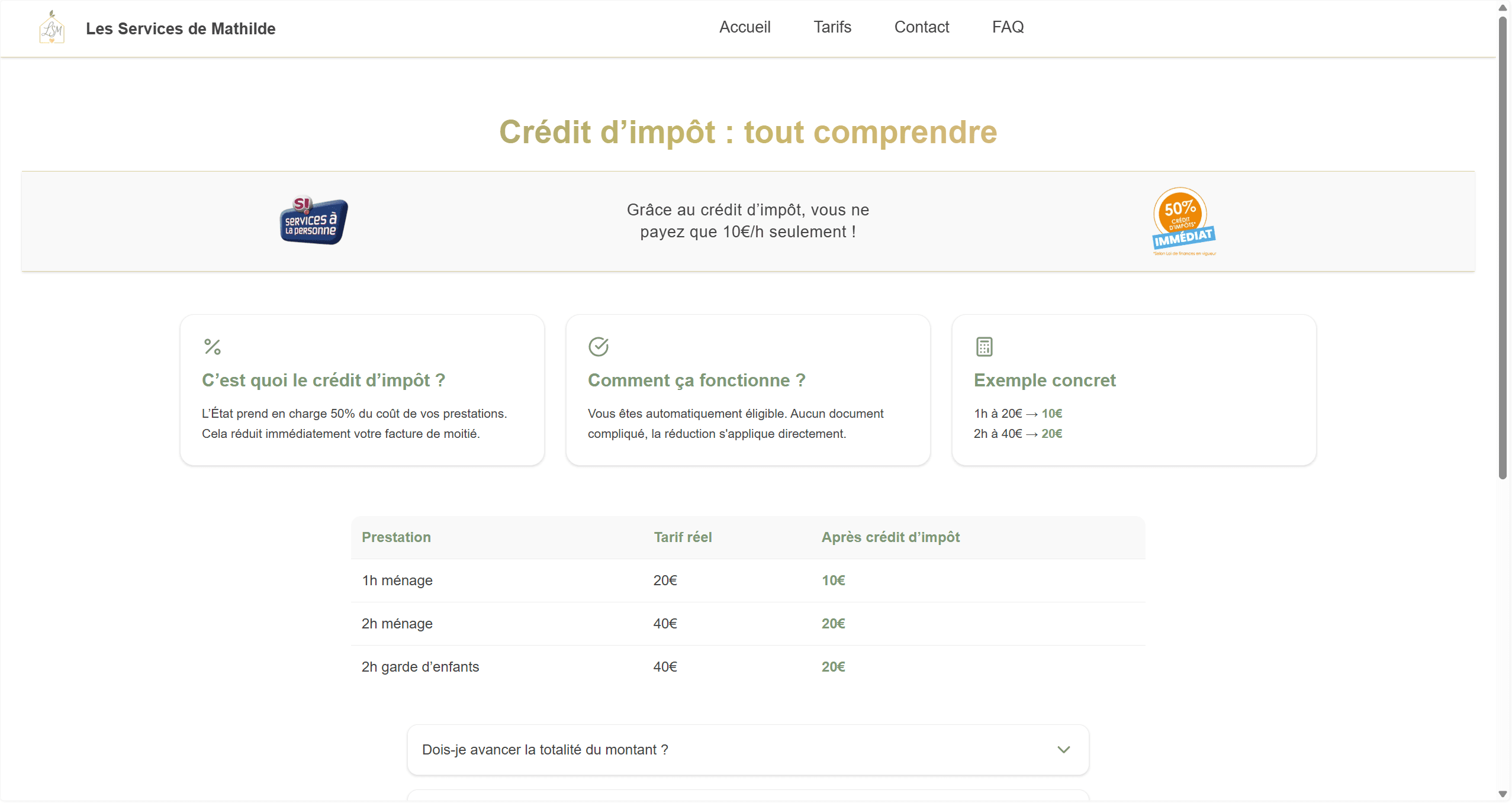Click Les Services de Mathilde site title
Viewport: 1512px width, 803px height.
pyautogui.click(x=181, y=28)
